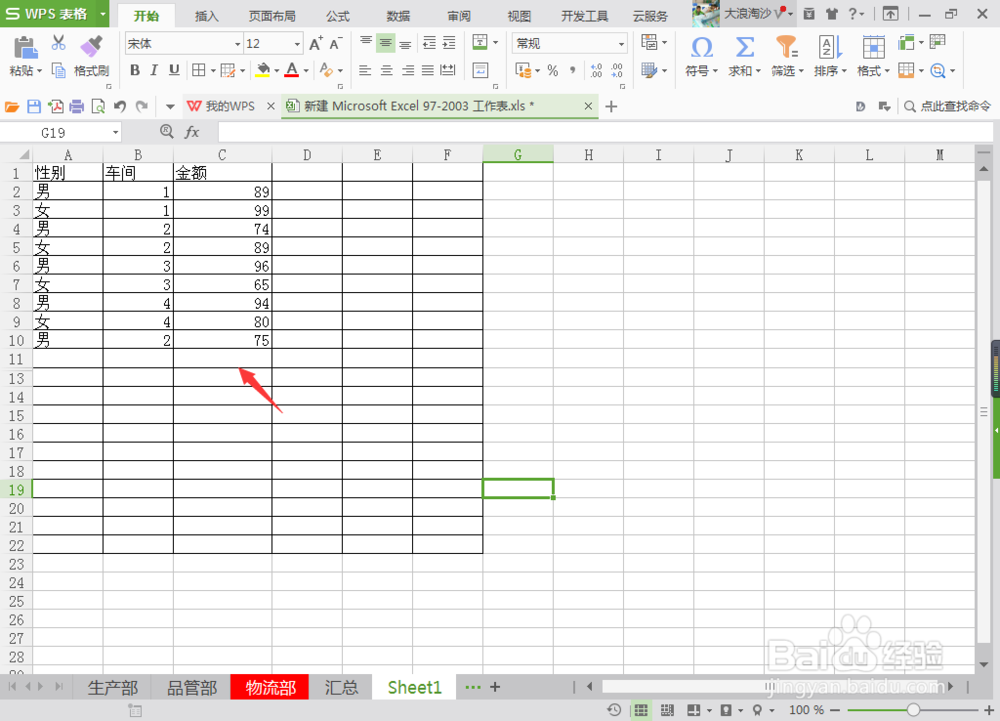Screen dimensions: 1000x721
Task: Expand fill color dropdown arrow
Action: click(277, 71)
